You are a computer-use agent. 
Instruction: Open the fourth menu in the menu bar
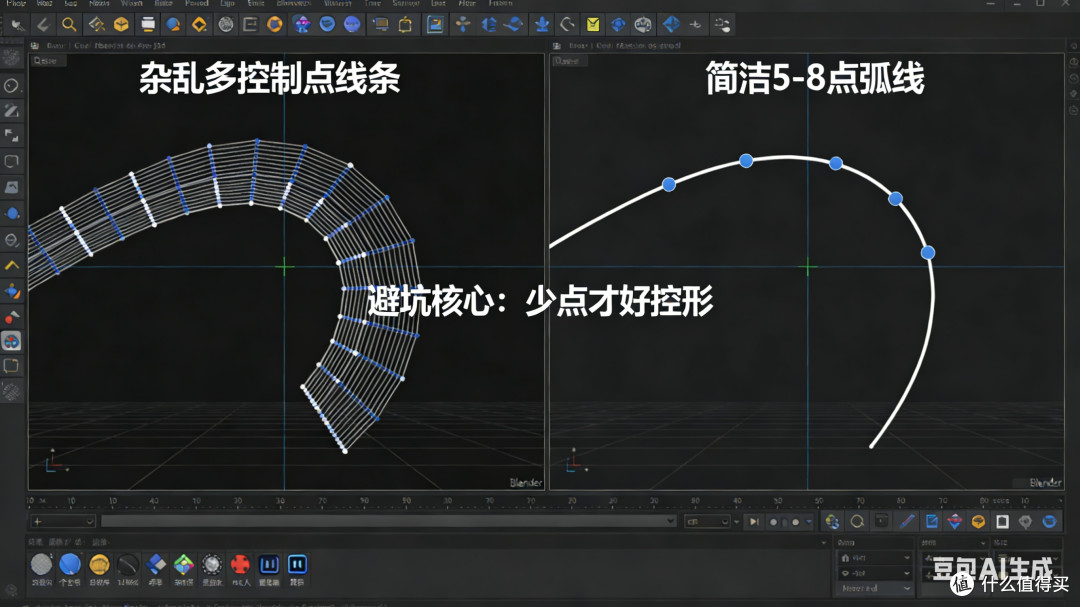point(98,3)
